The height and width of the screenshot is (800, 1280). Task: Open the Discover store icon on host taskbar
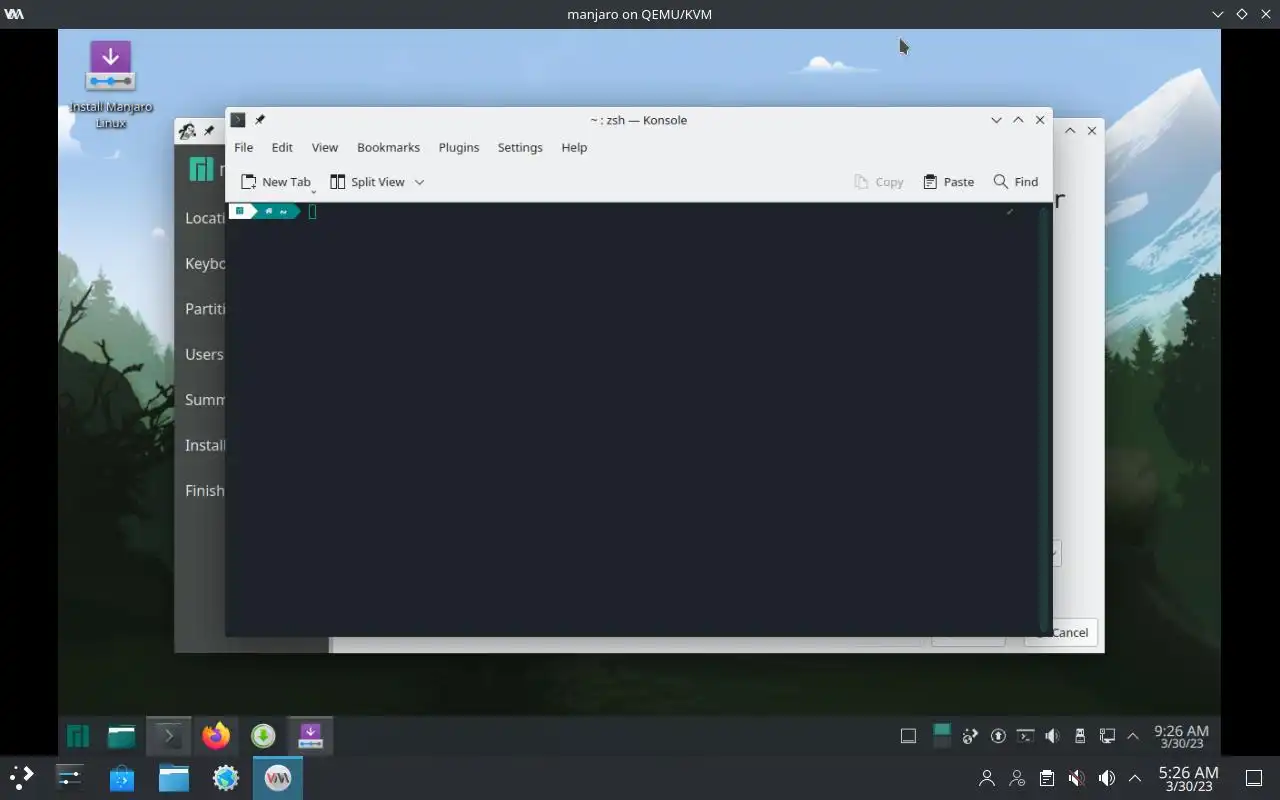tap(122, 777)
